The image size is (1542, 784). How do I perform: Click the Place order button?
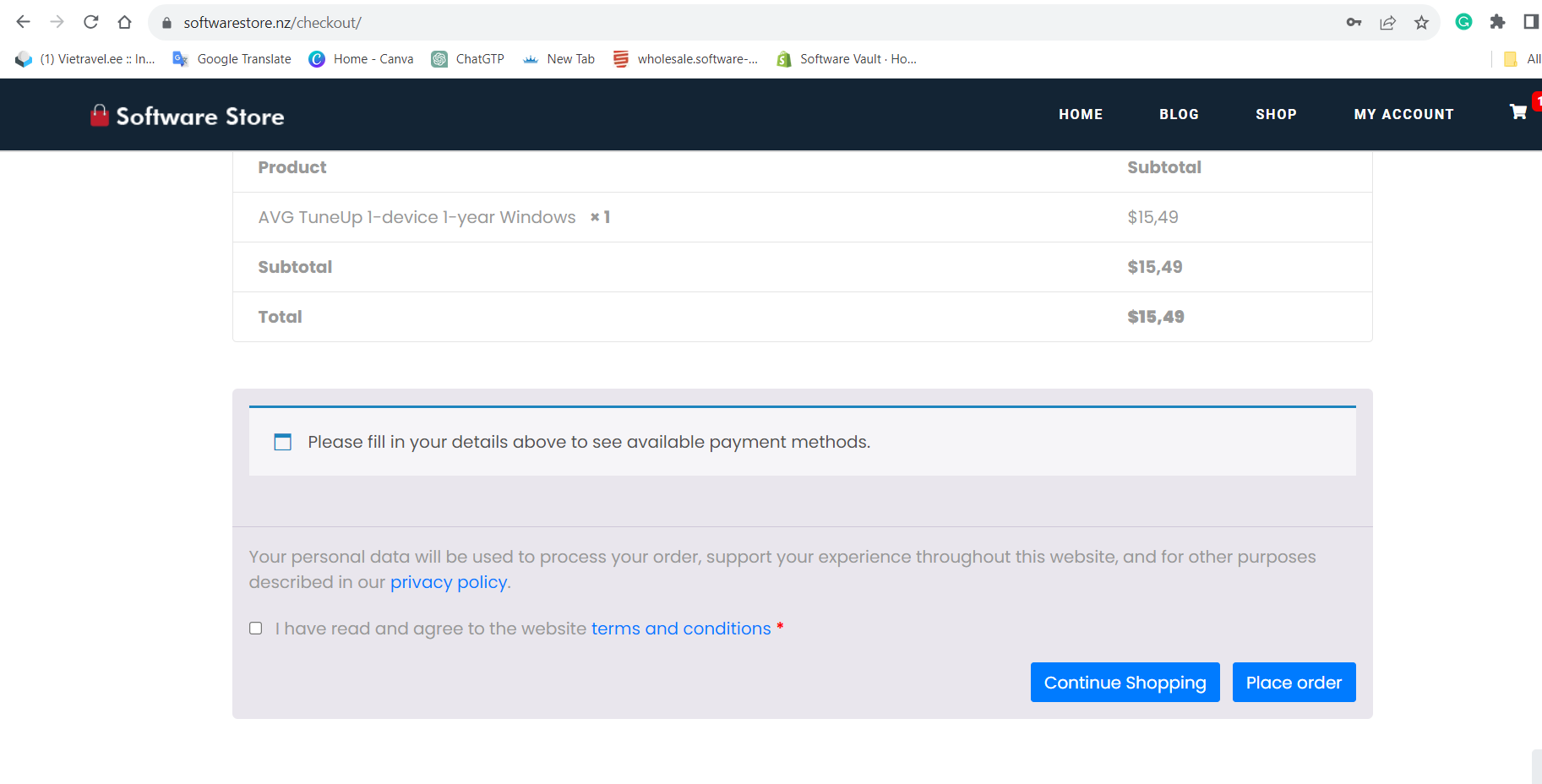(1294, 682)
